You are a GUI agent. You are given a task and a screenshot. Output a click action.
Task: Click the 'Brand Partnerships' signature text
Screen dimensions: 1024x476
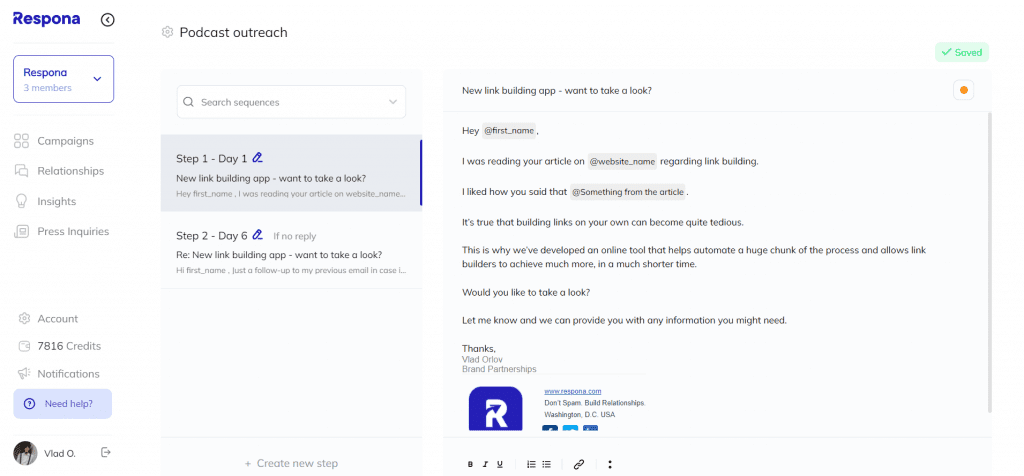[499, 369]
